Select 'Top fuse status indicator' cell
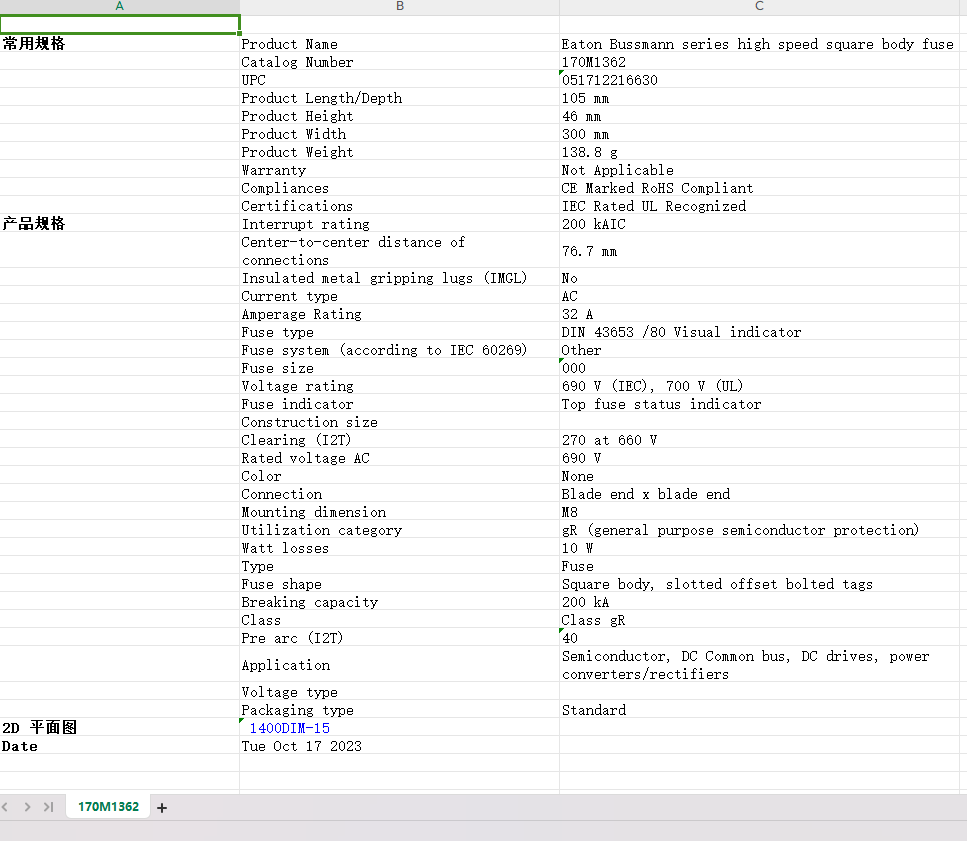 tap(759, 403)
